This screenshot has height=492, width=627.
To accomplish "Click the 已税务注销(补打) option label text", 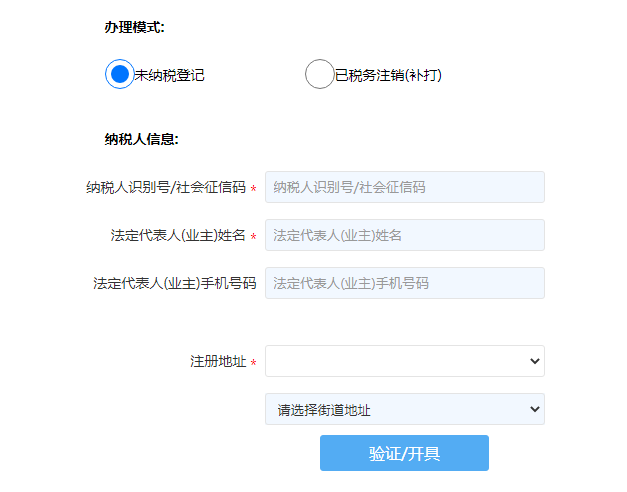I will pyautogui.click(x=388, y=75).
